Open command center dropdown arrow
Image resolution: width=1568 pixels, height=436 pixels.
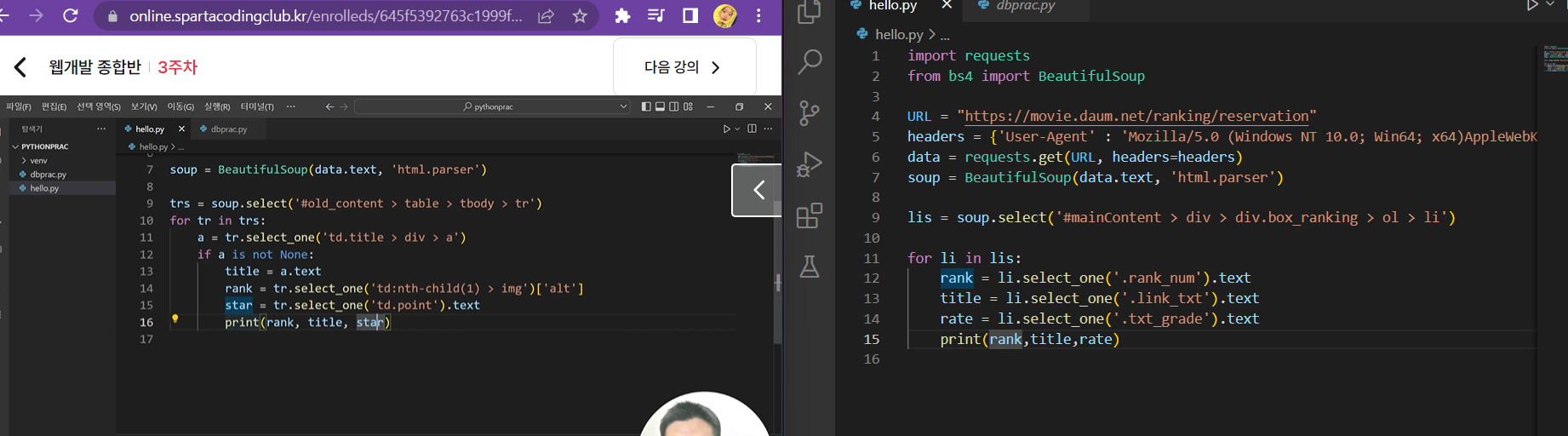[623, 106]
